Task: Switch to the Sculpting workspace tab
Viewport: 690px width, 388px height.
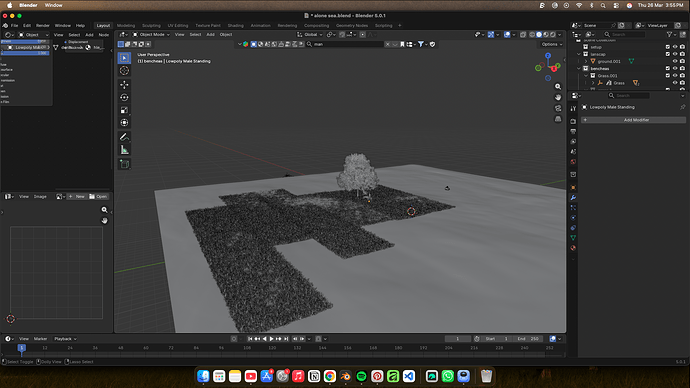Action: click(151, 26)
